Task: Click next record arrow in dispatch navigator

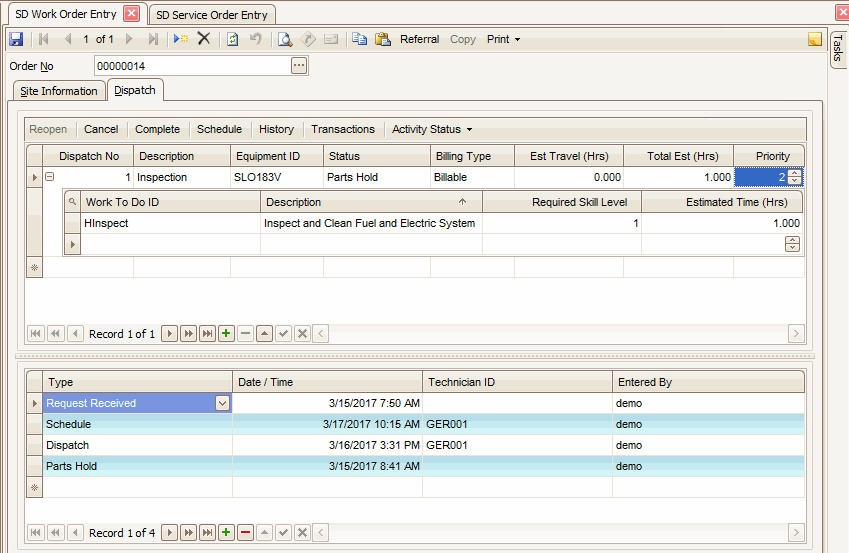Action: tap(169, 334)
